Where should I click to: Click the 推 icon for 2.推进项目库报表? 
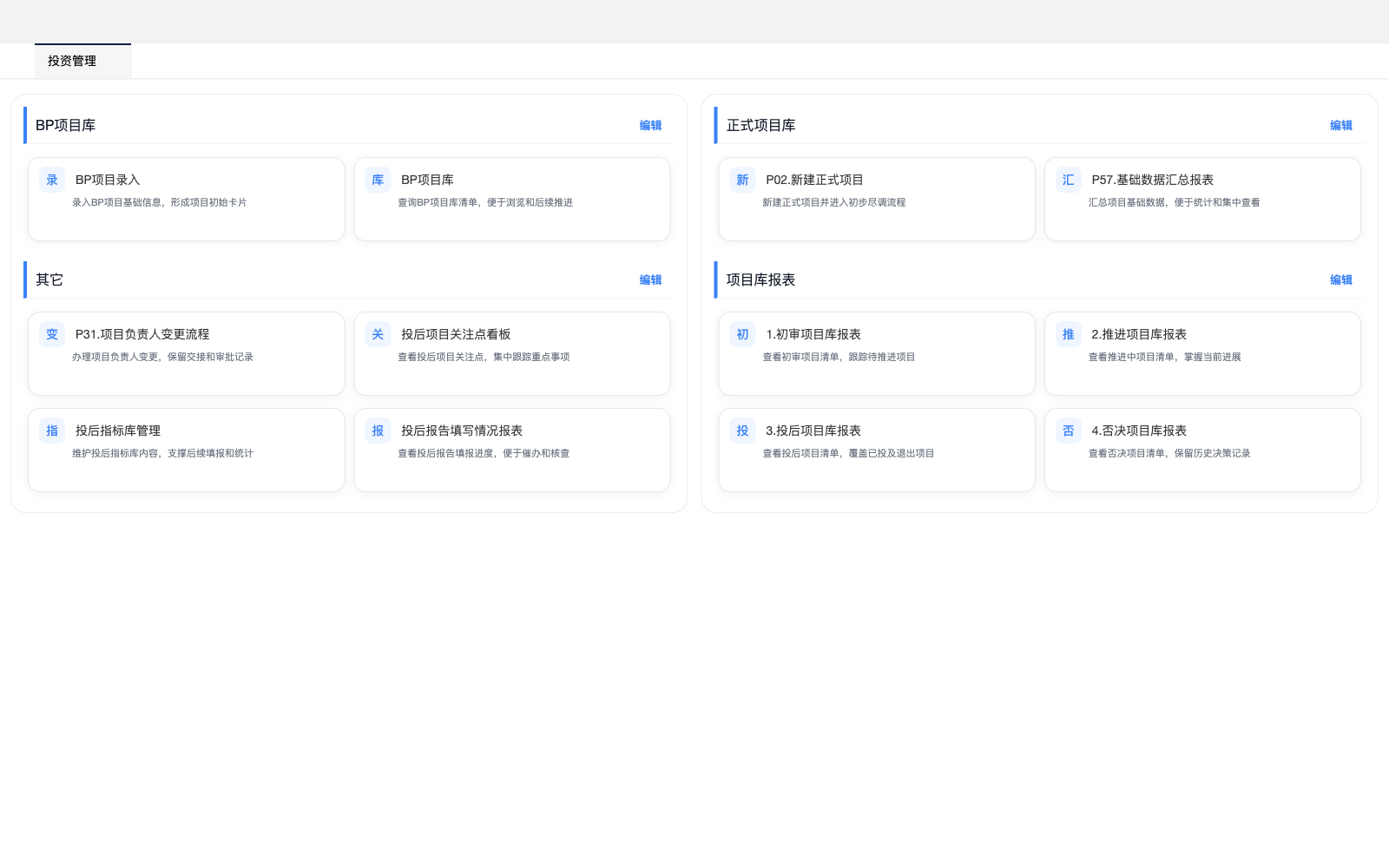tap(1068, 334)
